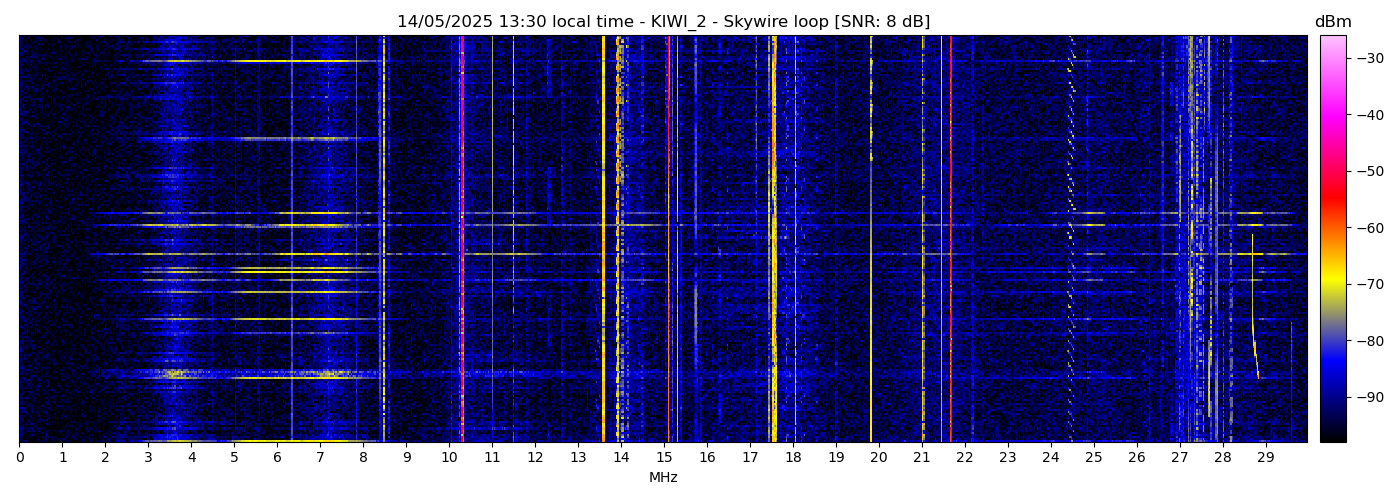This screenshot has height=500, width=1400.
Task: Click the red carrier line near 21.7 MHz
Action: (x=950, y=238)
